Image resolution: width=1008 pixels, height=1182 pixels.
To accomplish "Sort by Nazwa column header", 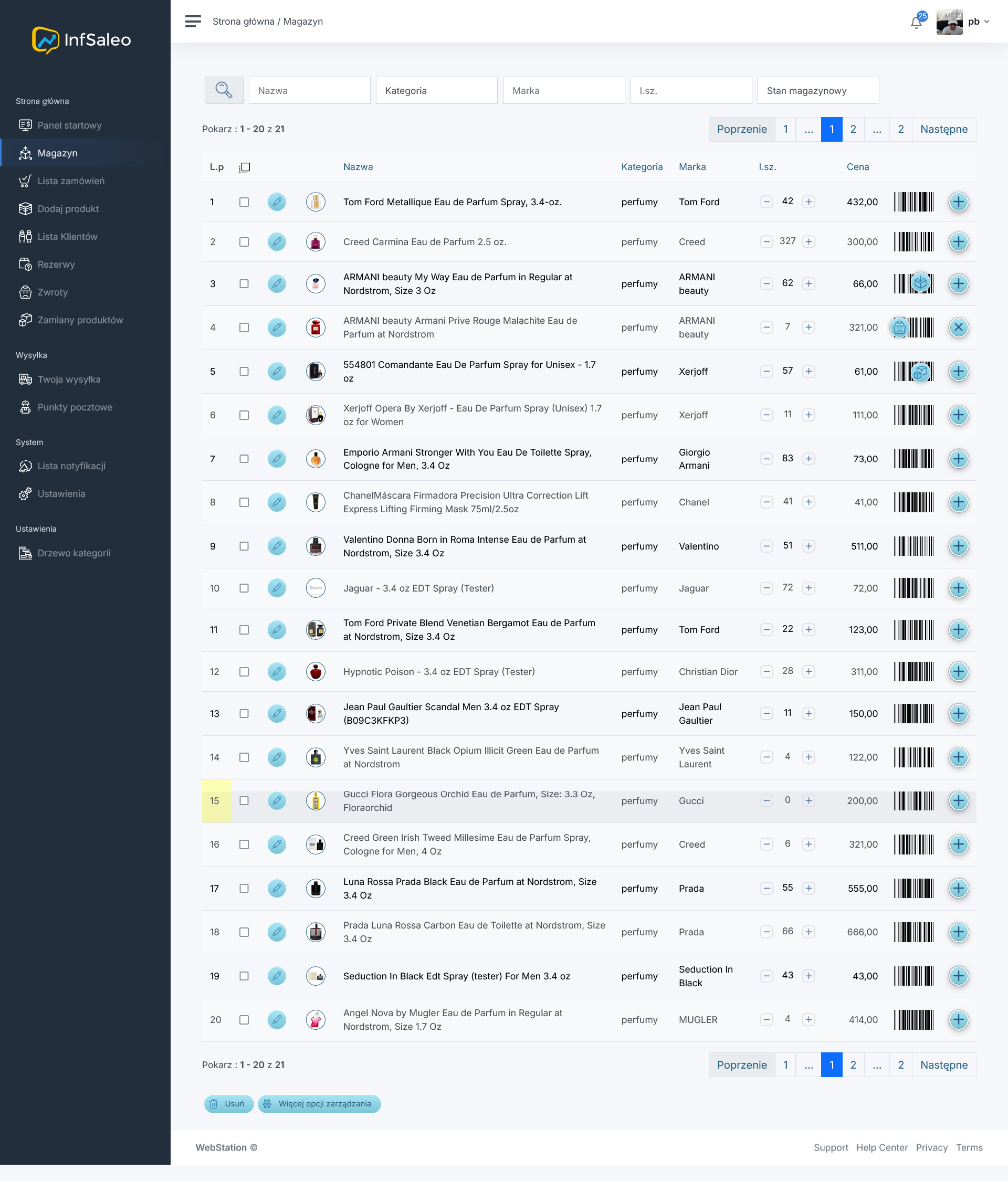I will click(358, 167).
